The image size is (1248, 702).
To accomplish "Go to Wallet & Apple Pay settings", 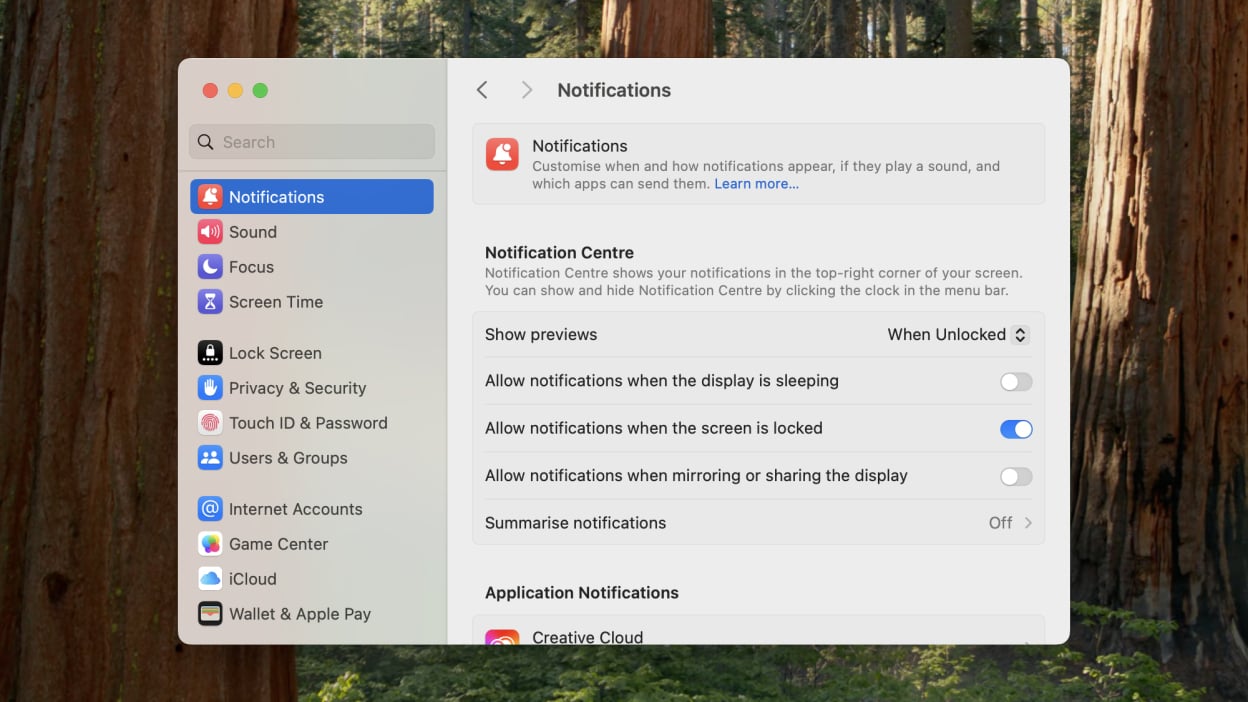I will point(299,614).
